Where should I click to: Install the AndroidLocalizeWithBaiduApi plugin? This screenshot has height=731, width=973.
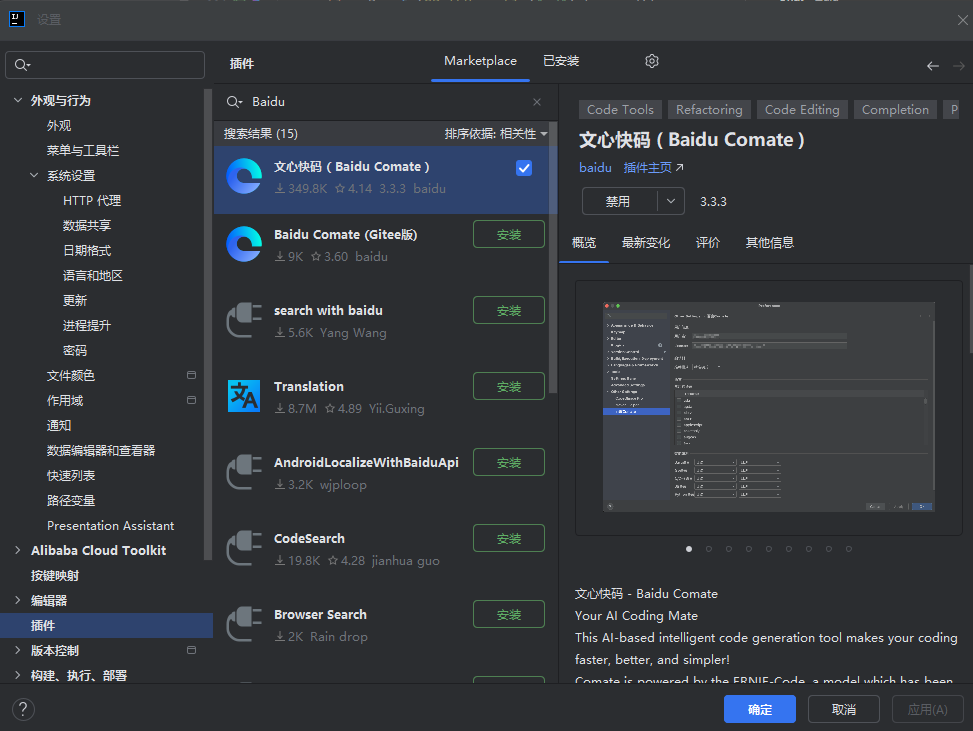pos(509,462)
